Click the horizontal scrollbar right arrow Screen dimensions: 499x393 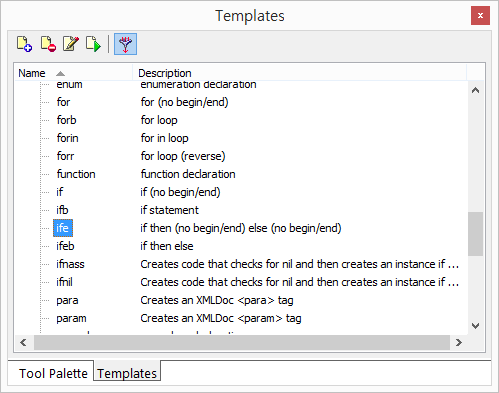(459, 342)
